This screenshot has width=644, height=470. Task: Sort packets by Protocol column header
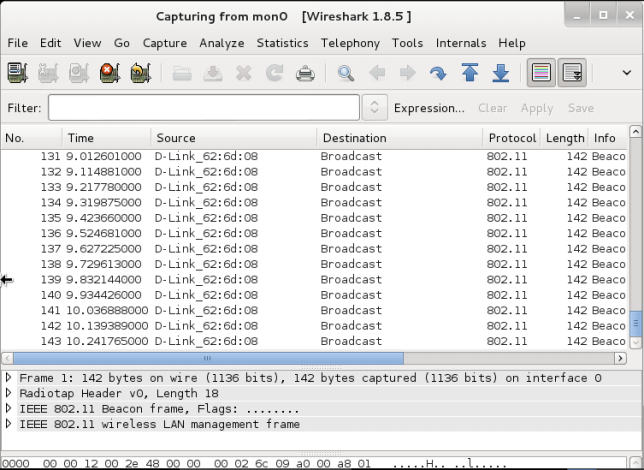(x=512, y=138)
